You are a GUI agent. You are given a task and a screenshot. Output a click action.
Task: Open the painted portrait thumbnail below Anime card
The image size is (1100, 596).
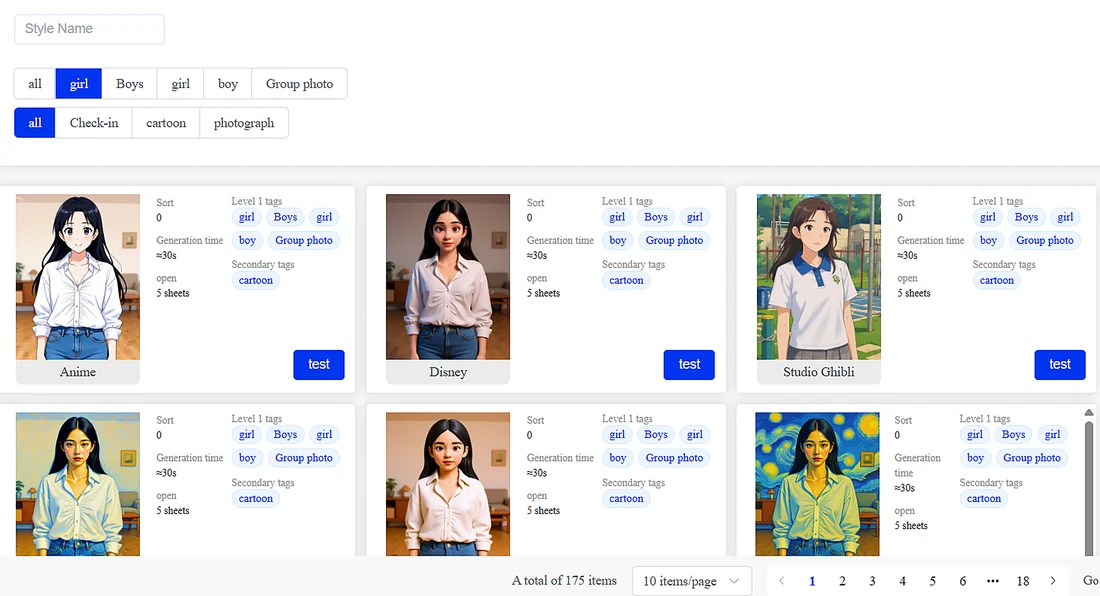(78, 484)
